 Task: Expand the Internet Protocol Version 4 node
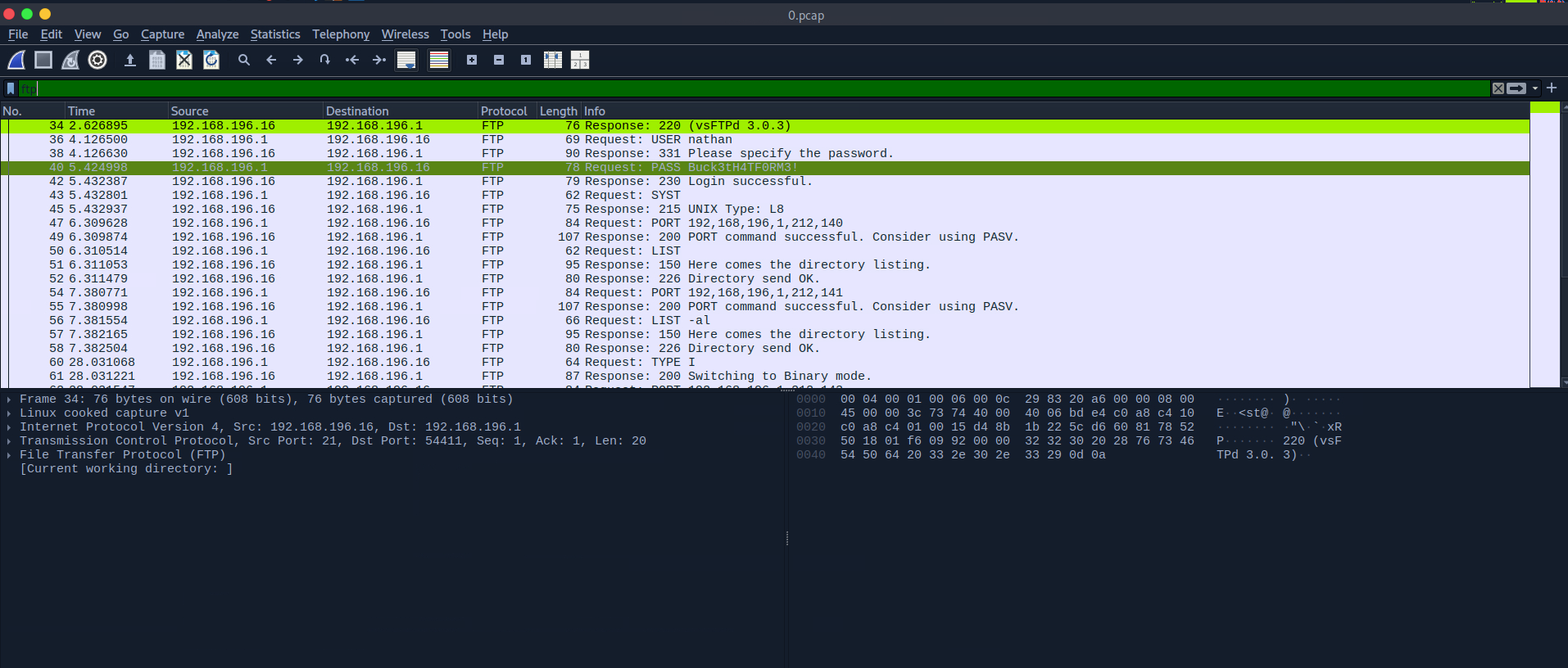click(x=9, y=427)
